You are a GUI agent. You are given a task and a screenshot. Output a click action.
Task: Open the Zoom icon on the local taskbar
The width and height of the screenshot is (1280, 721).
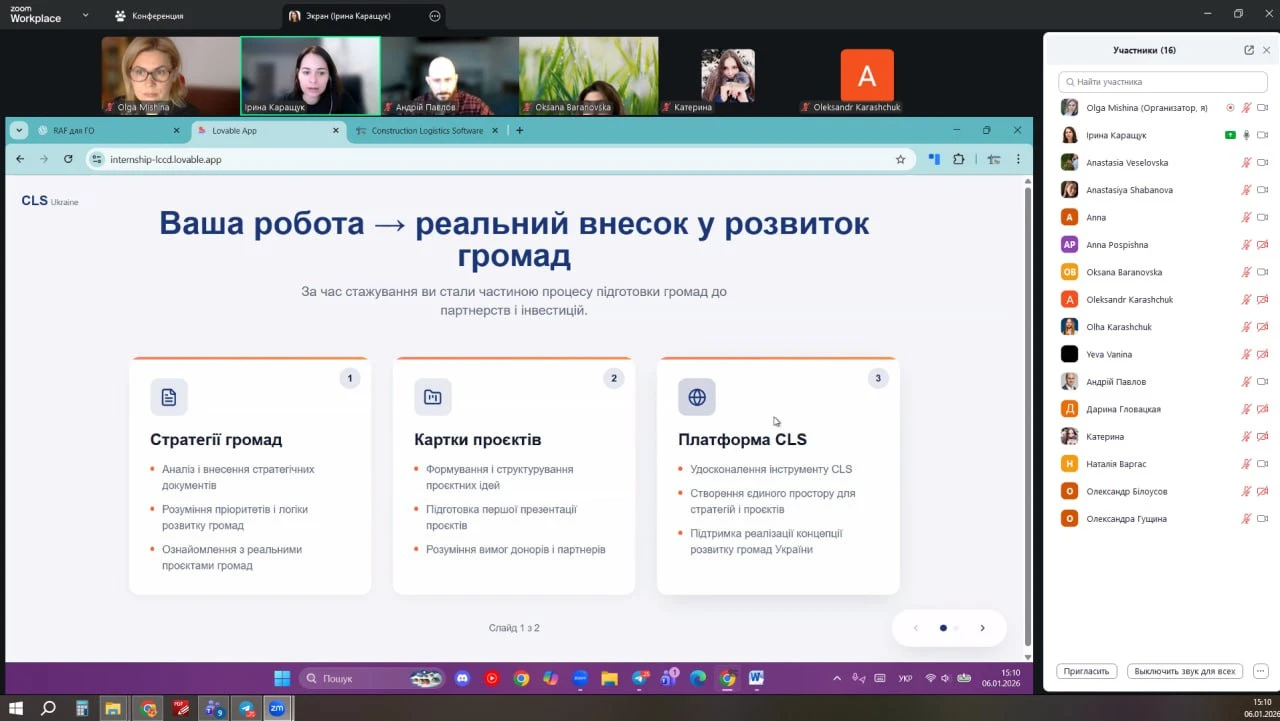coord(277,708)
